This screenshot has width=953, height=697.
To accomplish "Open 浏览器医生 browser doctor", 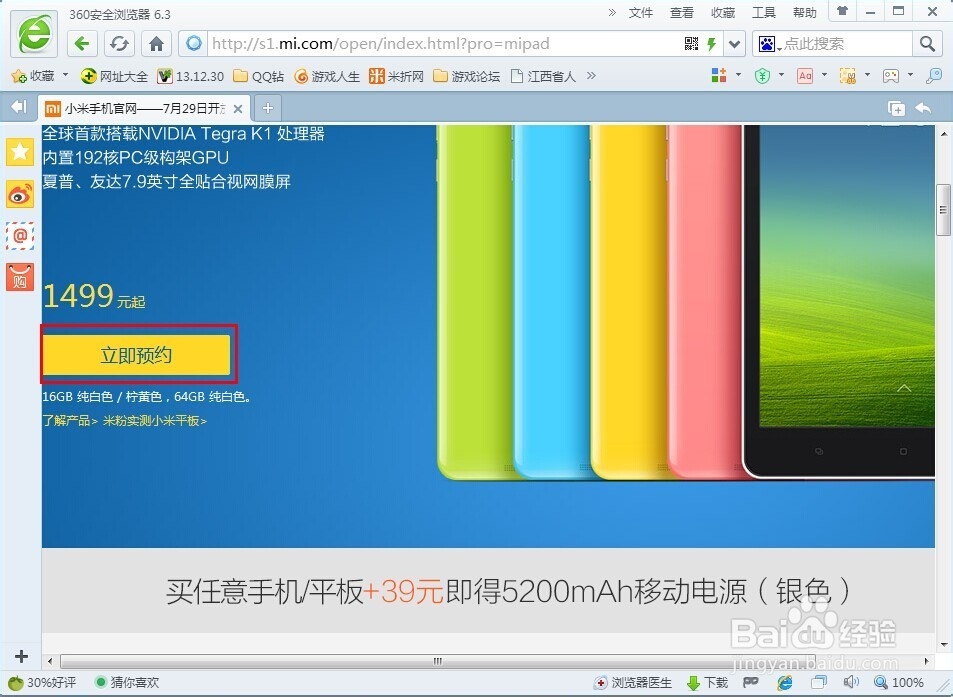I will click(x=633, y=683).
